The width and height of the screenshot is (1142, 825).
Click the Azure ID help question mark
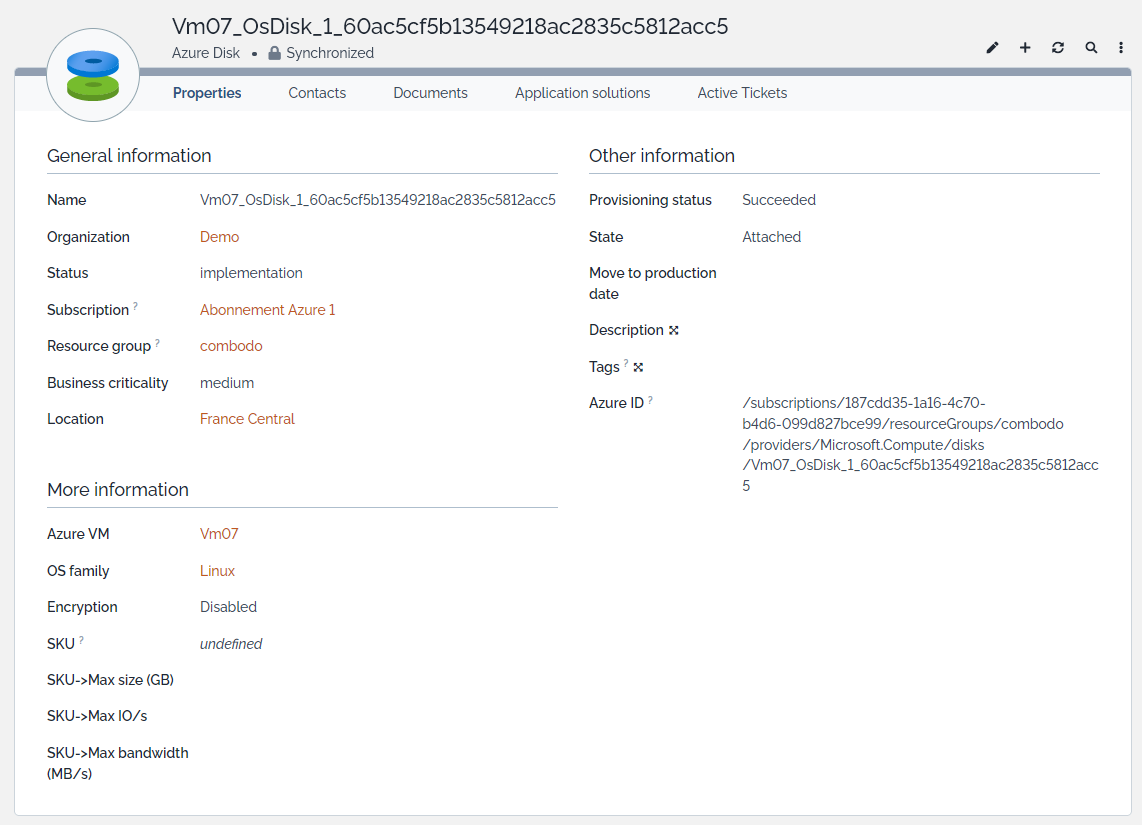pyautogui.click(x=651, y=400)
